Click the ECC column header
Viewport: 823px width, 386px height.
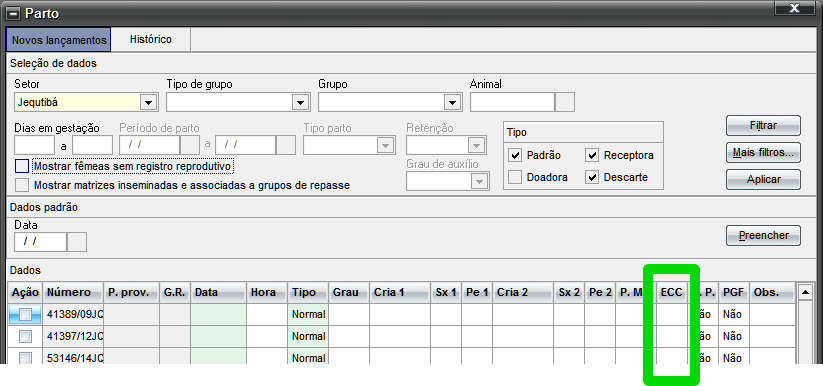(672, 293)
